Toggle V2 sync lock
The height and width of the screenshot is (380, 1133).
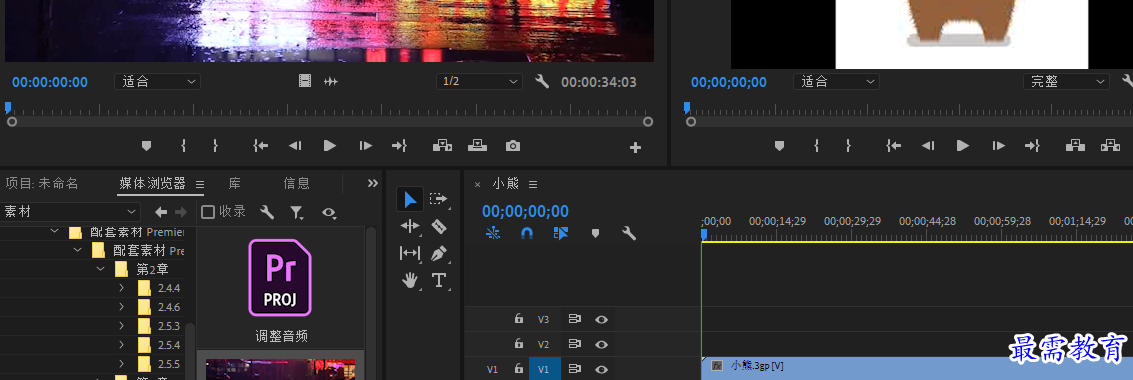[574, 344]
